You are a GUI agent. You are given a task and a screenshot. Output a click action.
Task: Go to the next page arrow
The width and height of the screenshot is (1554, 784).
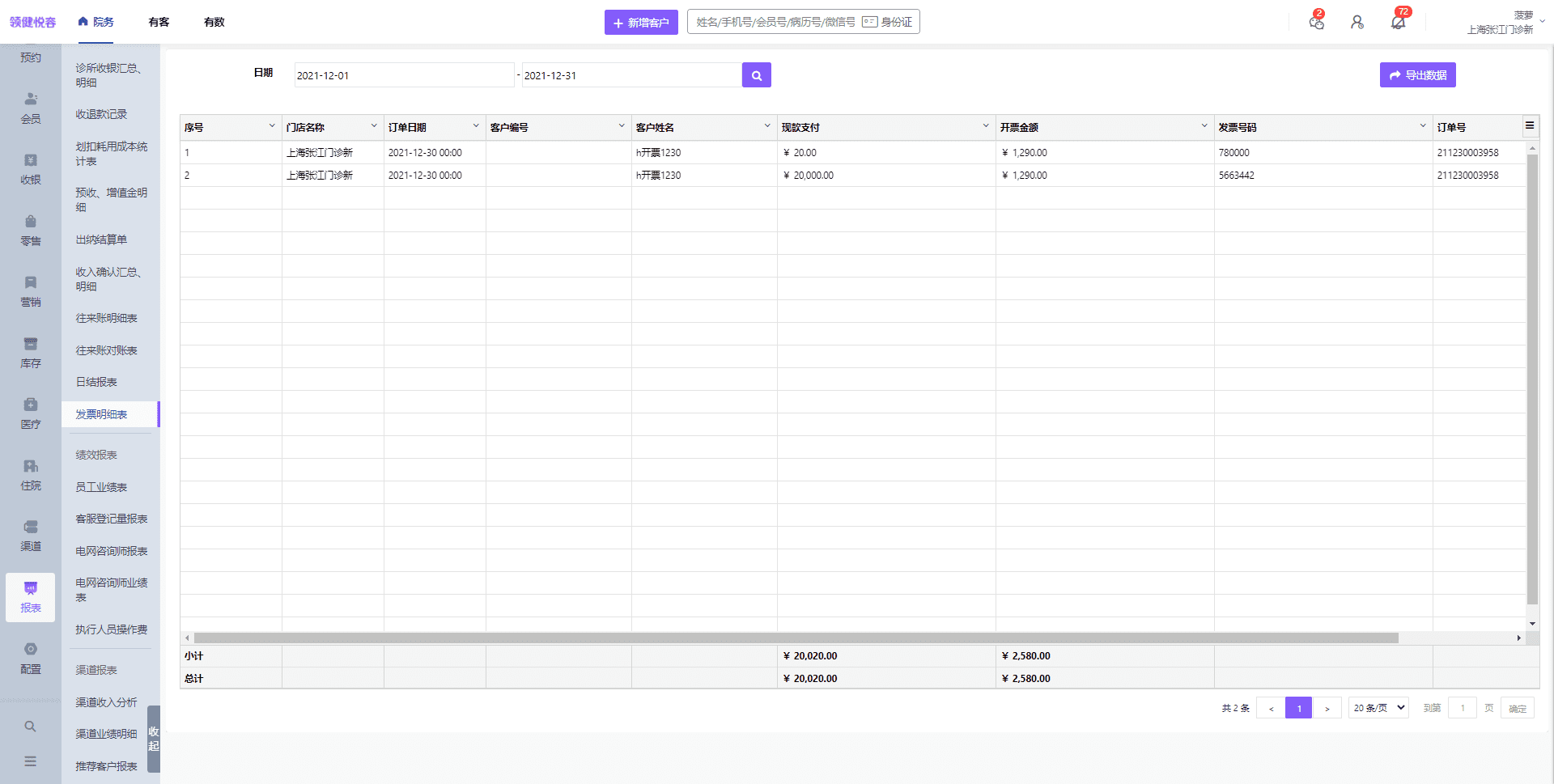pyautogui.click(x=1327, y=709)
